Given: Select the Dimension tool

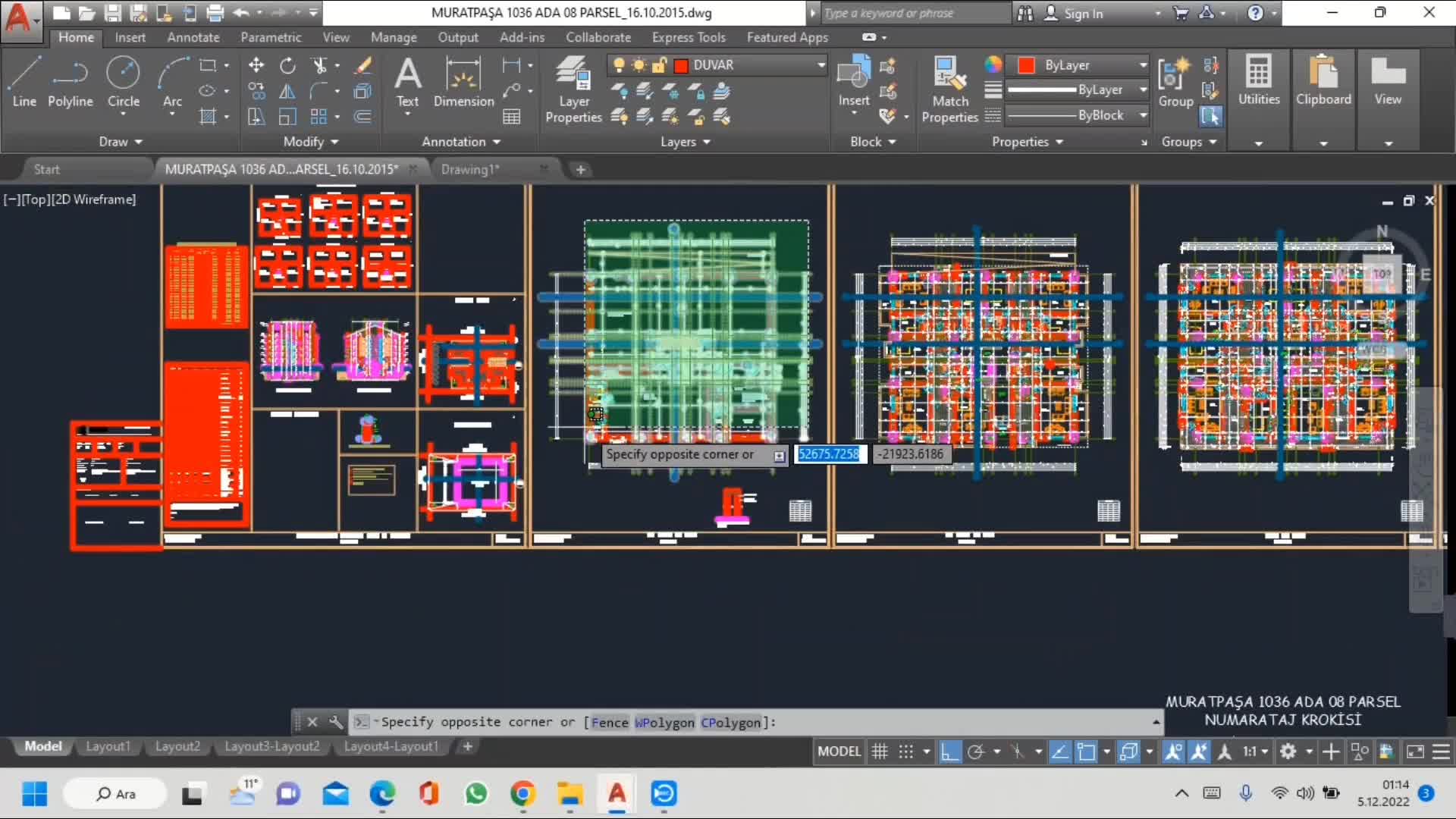Looking at the screenshot, I should [463, 82].
